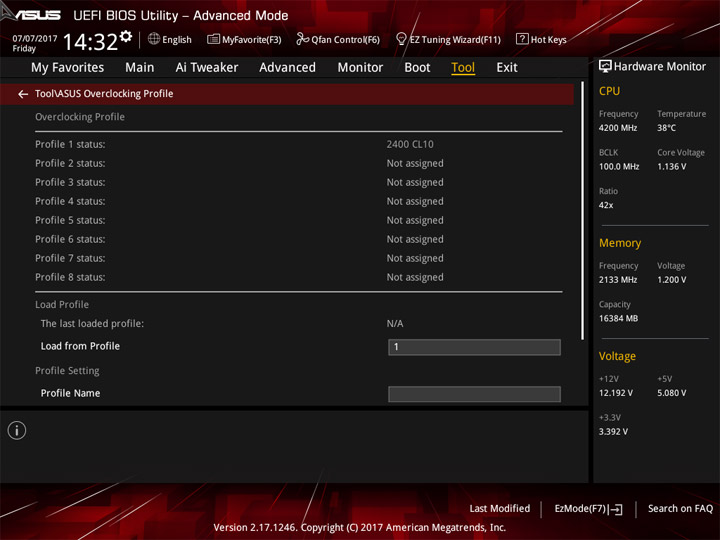The image size is (720, 540).
Task: Click the BIOS version 2.17.1246 copyright line
Action: pos(360,528)
